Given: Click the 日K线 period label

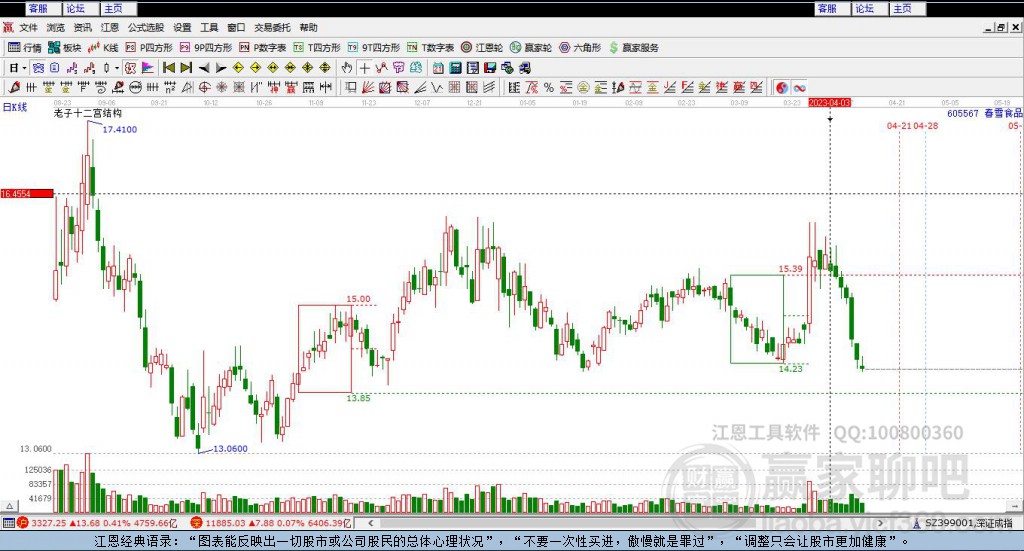Looking at the screenshot, I should coord(14,107).
